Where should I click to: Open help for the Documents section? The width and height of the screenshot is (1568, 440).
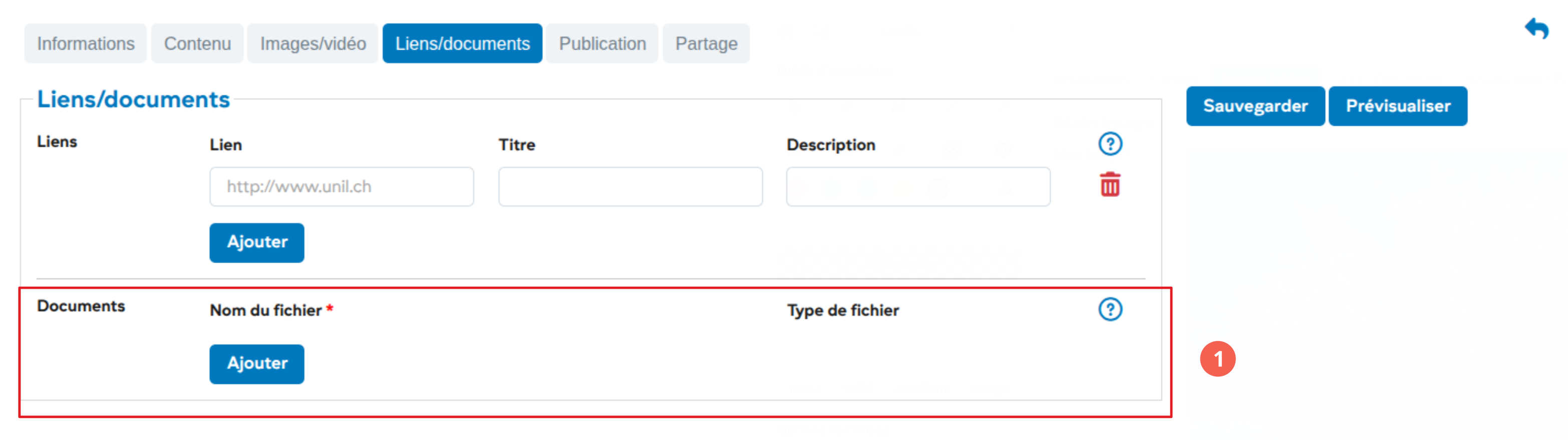[1110, 310]
